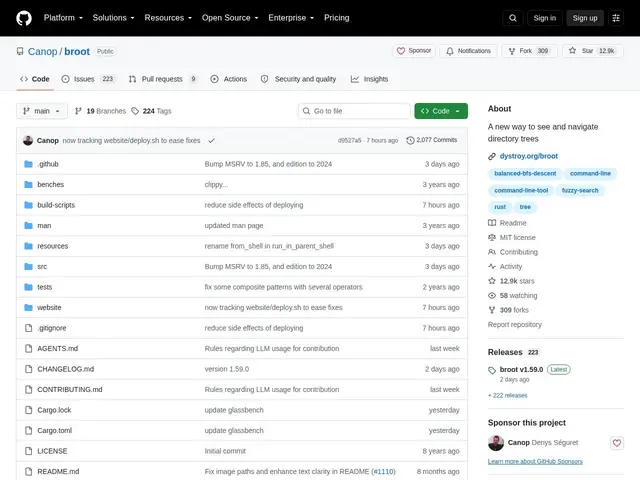Click the Go to file search field
This screenshot has width=640, height=480.
click(x=354, y=111)
